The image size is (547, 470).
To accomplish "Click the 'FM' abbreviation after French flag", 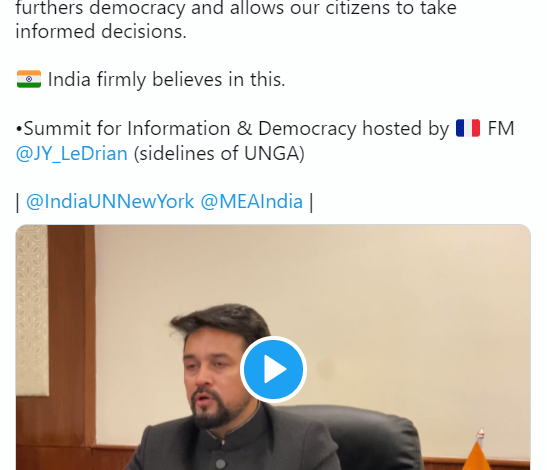I will pyautogui.click(x=501, y=128).
